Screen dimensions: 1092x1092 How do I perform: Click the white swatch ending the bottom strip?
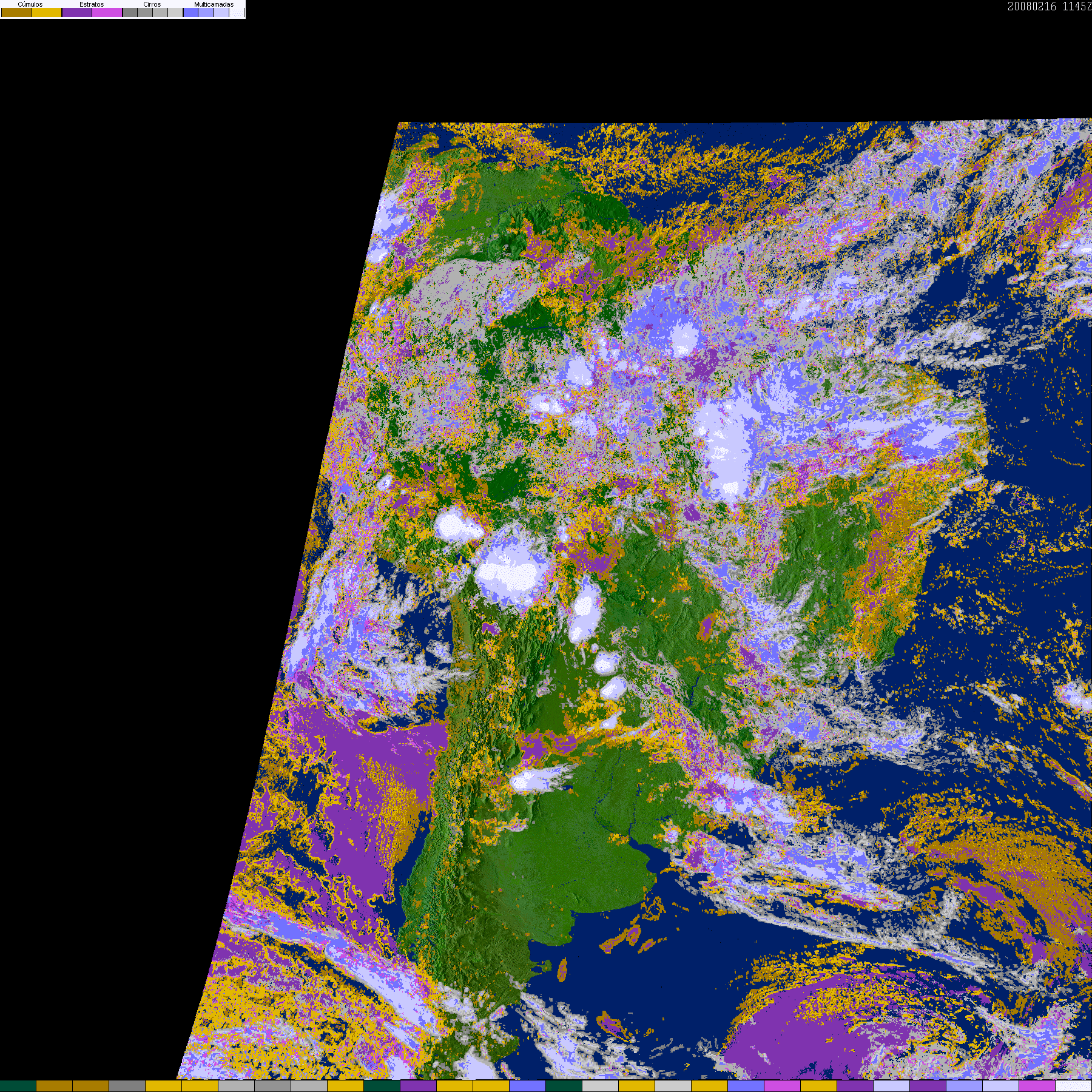click(x=1074, y=1086)
